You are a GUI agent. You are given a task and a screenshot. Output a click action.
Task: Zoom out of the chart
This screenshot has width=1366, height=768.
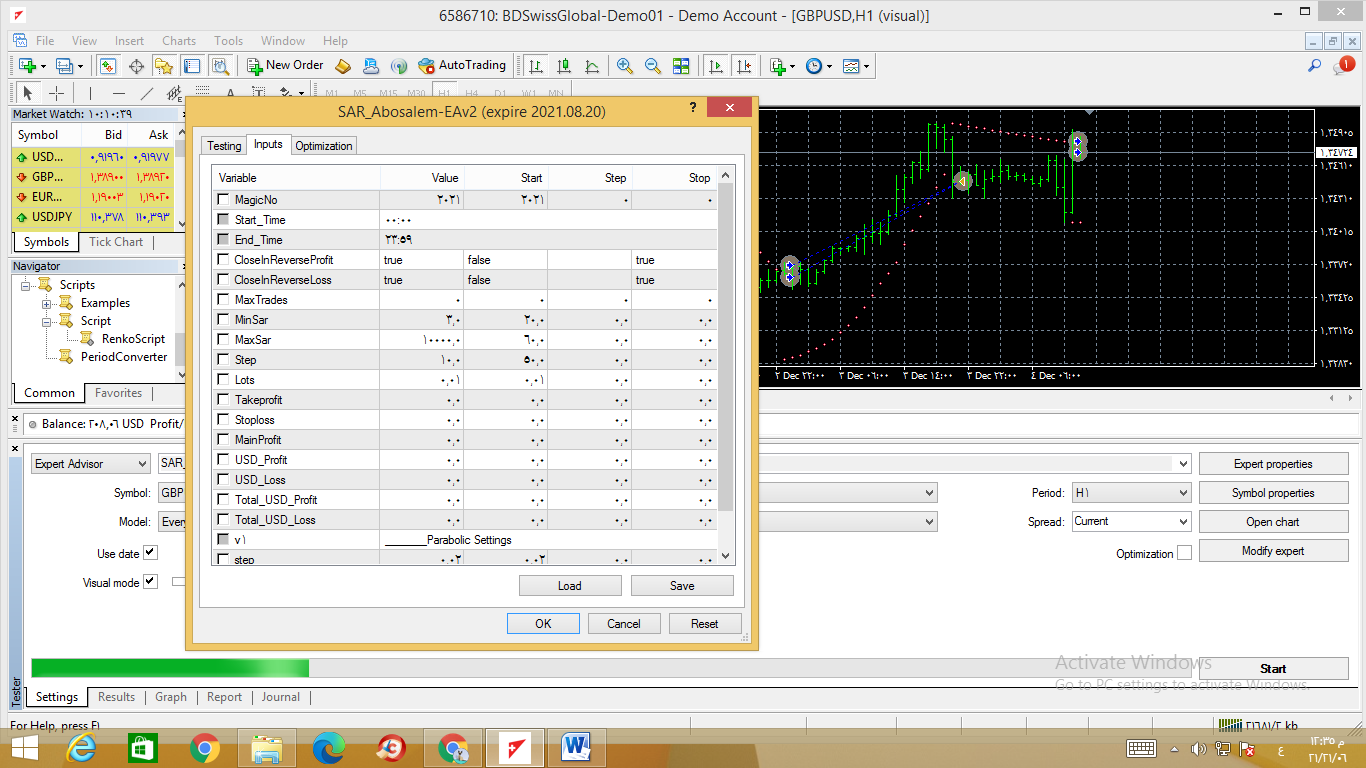(x=653, y=66)
